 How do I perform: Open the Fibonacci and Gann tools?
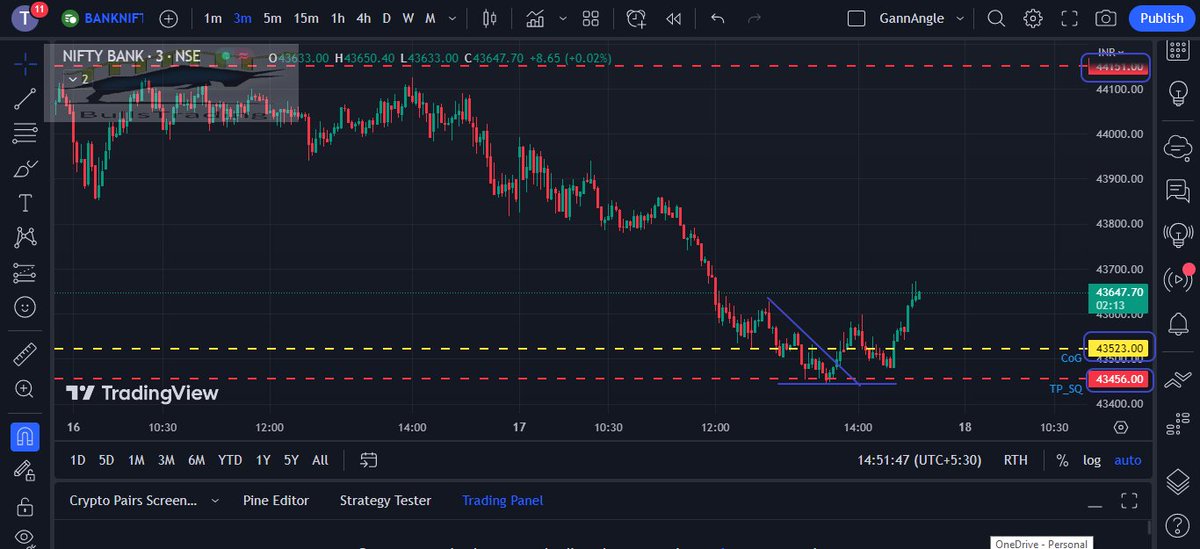click(26, 133)
